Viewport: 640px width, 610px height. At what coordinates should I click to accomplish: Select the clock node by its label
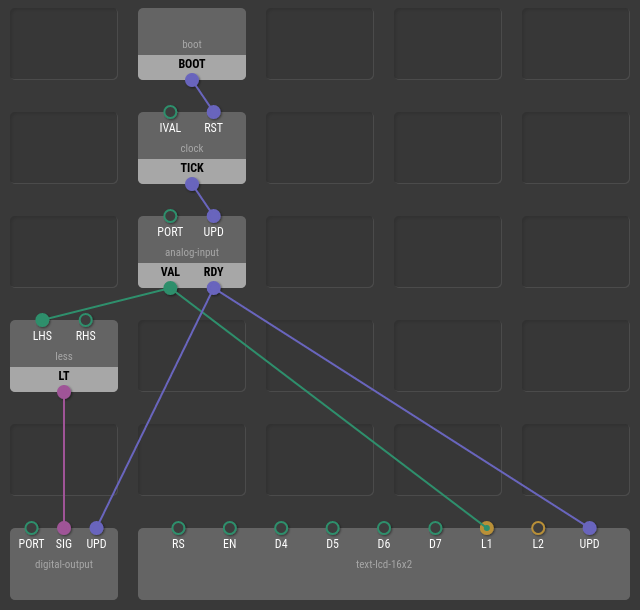(x=192, y=148)
